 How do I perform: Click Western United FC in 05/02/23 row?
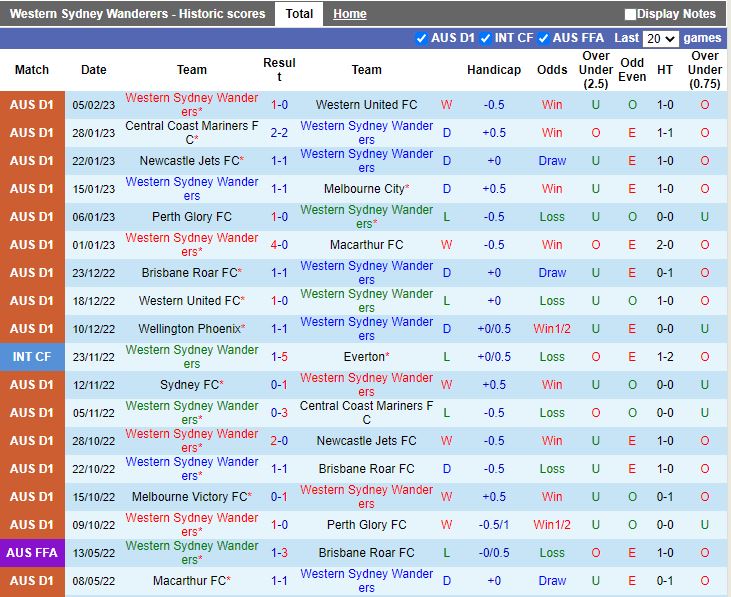[366, 105]
